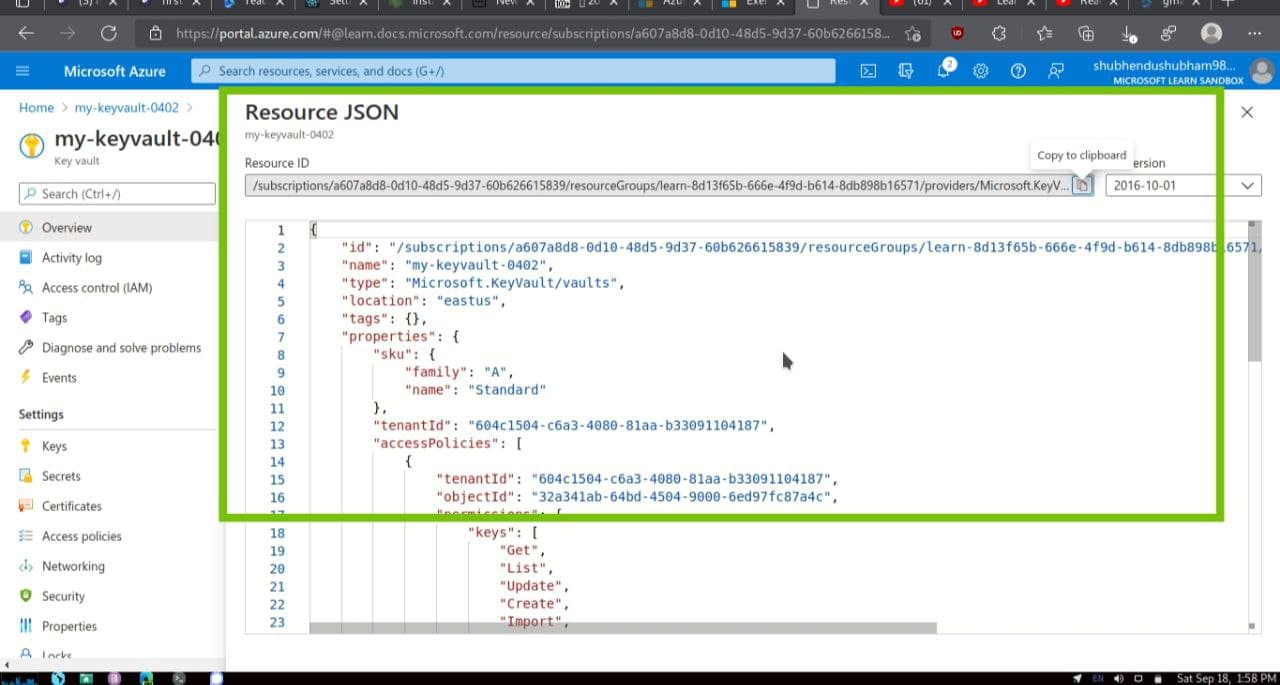Screen dimensions: 1280x685
Task: Open Azure portal settings gear
Action: [x=981, y=71]
